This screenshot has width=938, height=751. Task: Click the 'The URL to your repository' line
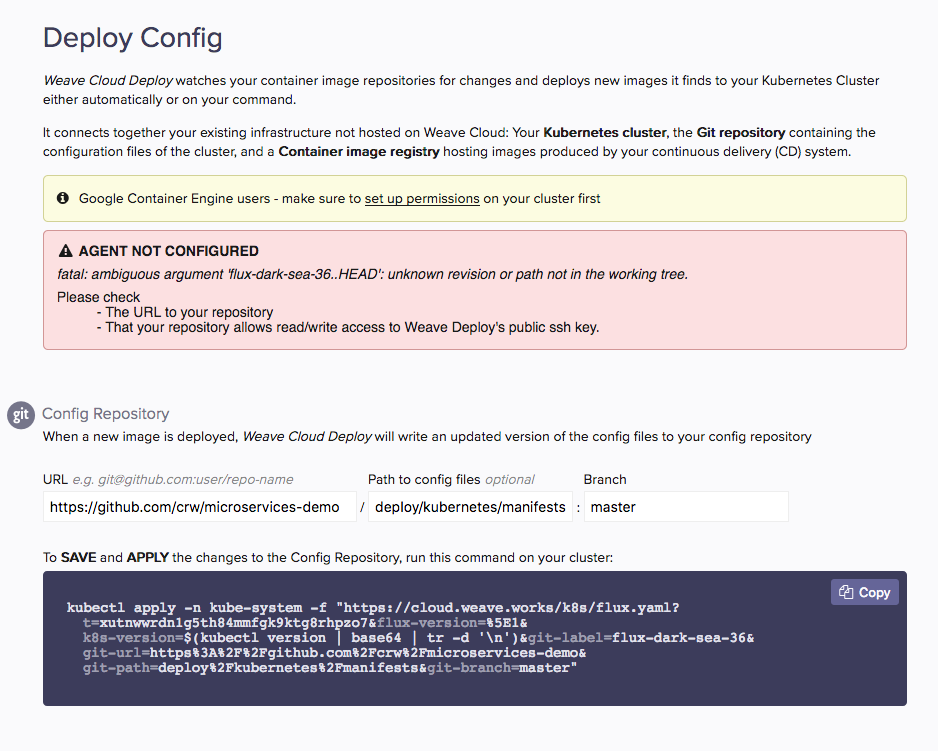coord(185,312)
